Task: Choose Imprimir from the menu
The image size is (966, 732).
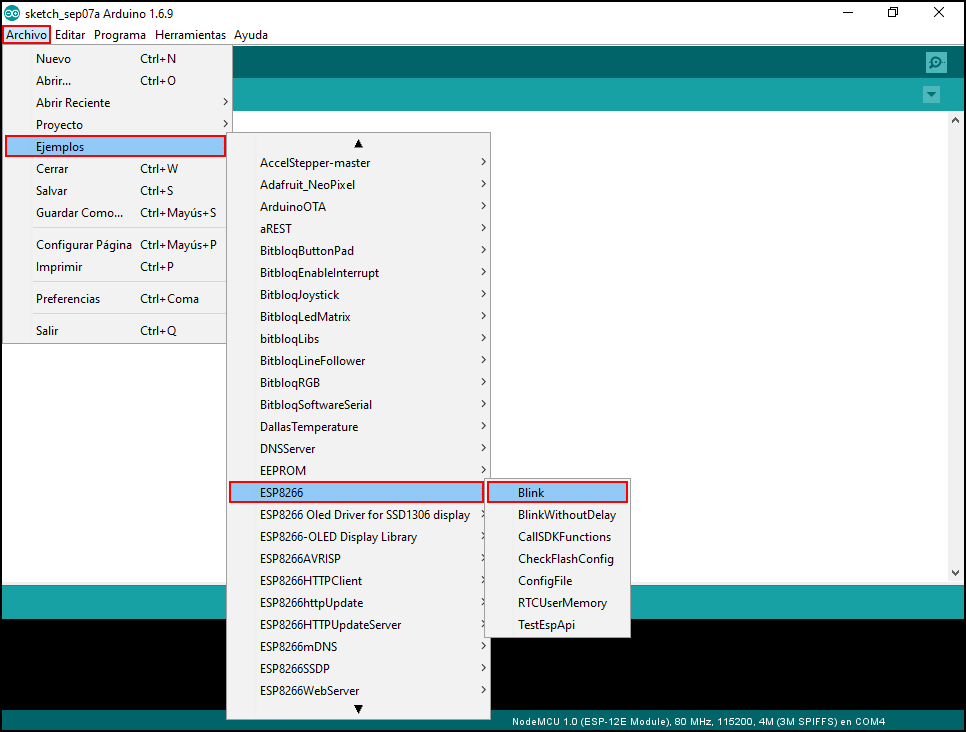Action: [116, 267]
